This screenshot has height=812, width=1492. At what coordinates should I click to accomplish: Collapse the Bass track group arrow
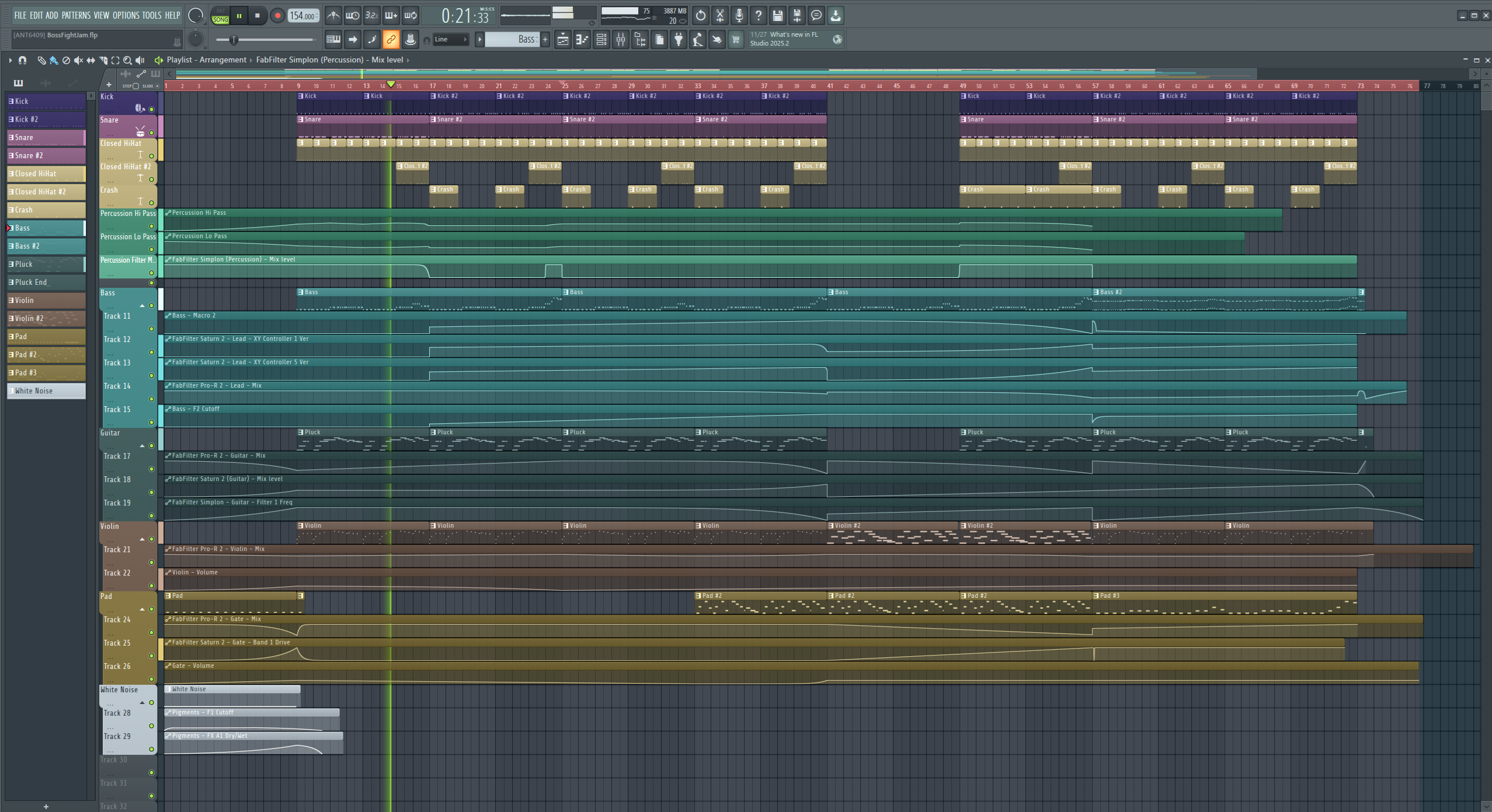142,306
